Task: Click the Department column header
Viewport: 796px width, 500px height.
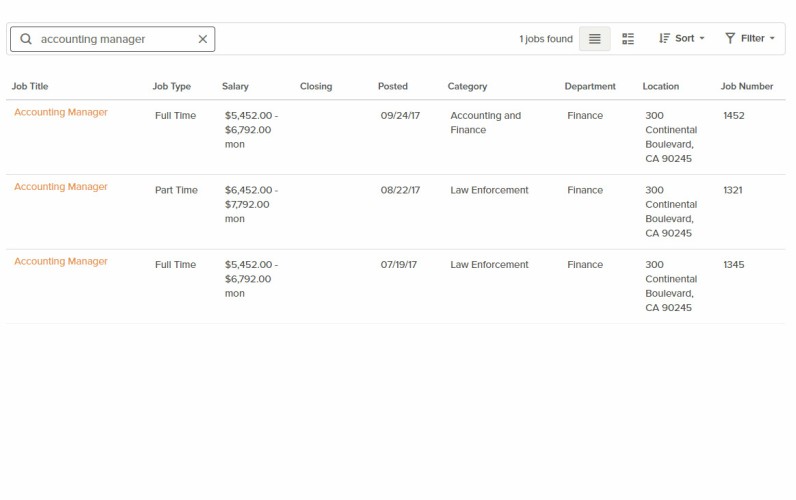Action: tap(590, 86)
